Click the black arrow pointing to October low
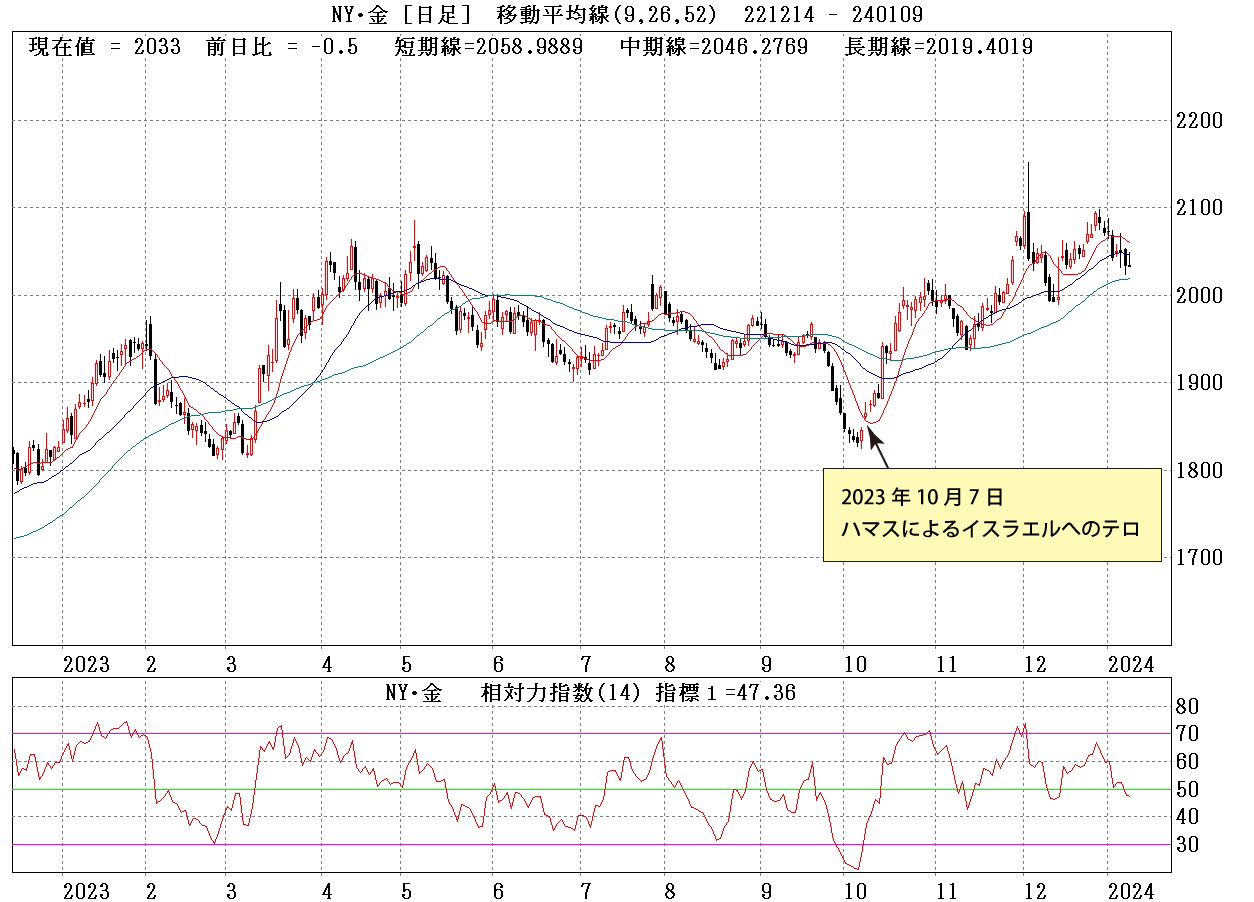 click(x=876, y=448)
